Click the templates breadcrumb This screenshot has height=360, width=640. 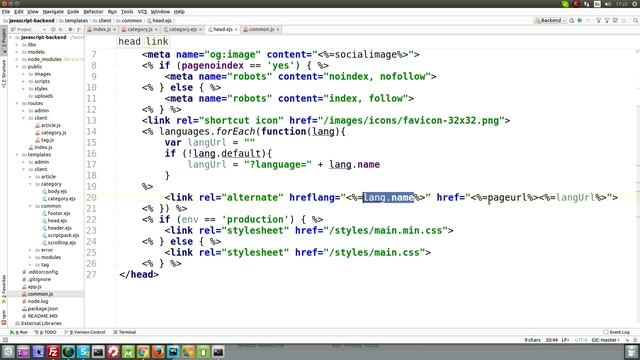pyautogui.click(x=73, y=20)
